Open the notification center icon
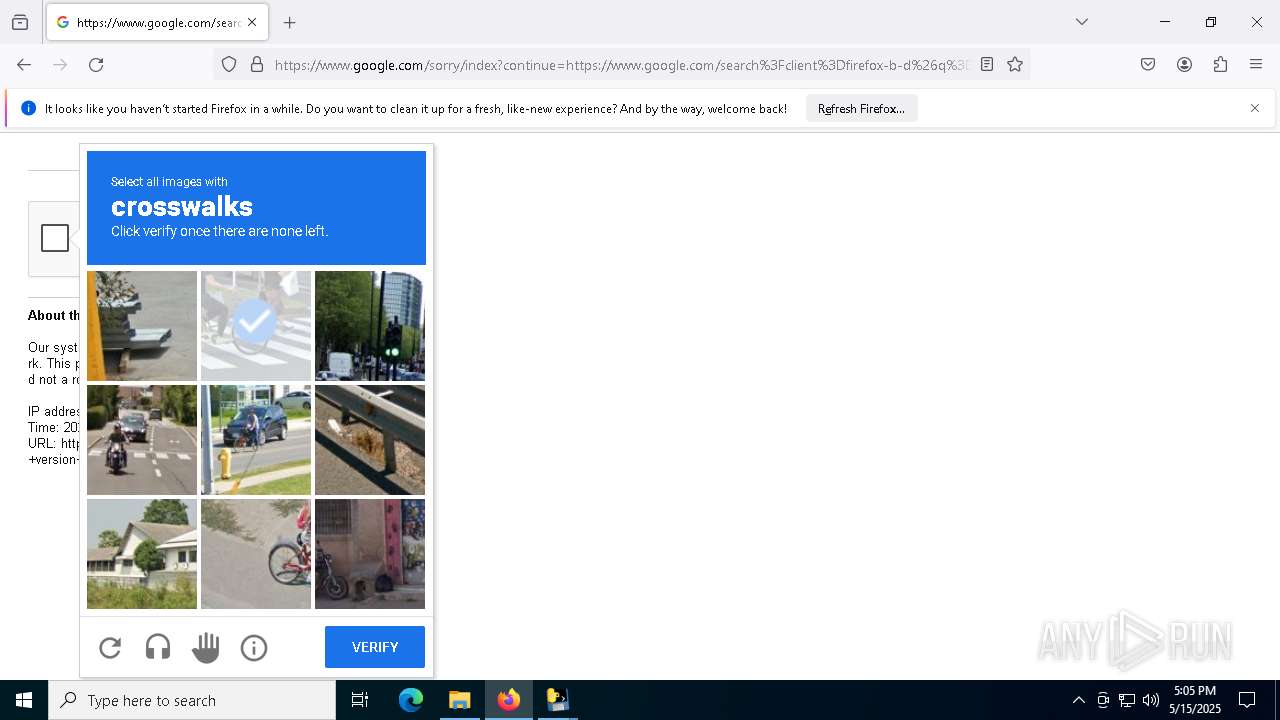Screen dimensions: 1280x720 1247,700
